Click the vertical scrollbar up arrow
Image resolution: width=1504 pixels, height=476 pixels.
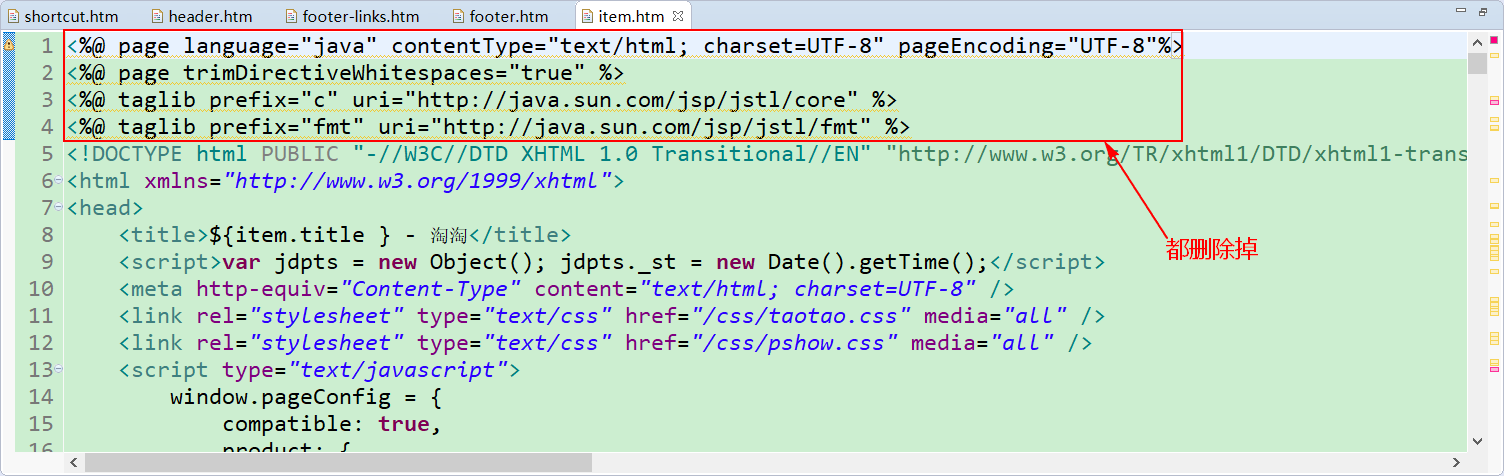[1476, 42]
